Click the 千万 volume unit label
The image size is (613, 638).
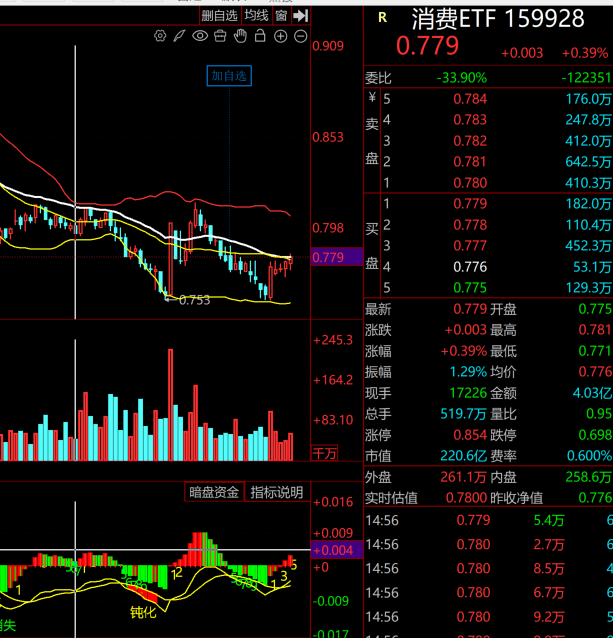pyautogui.click(x=324, y=453)
